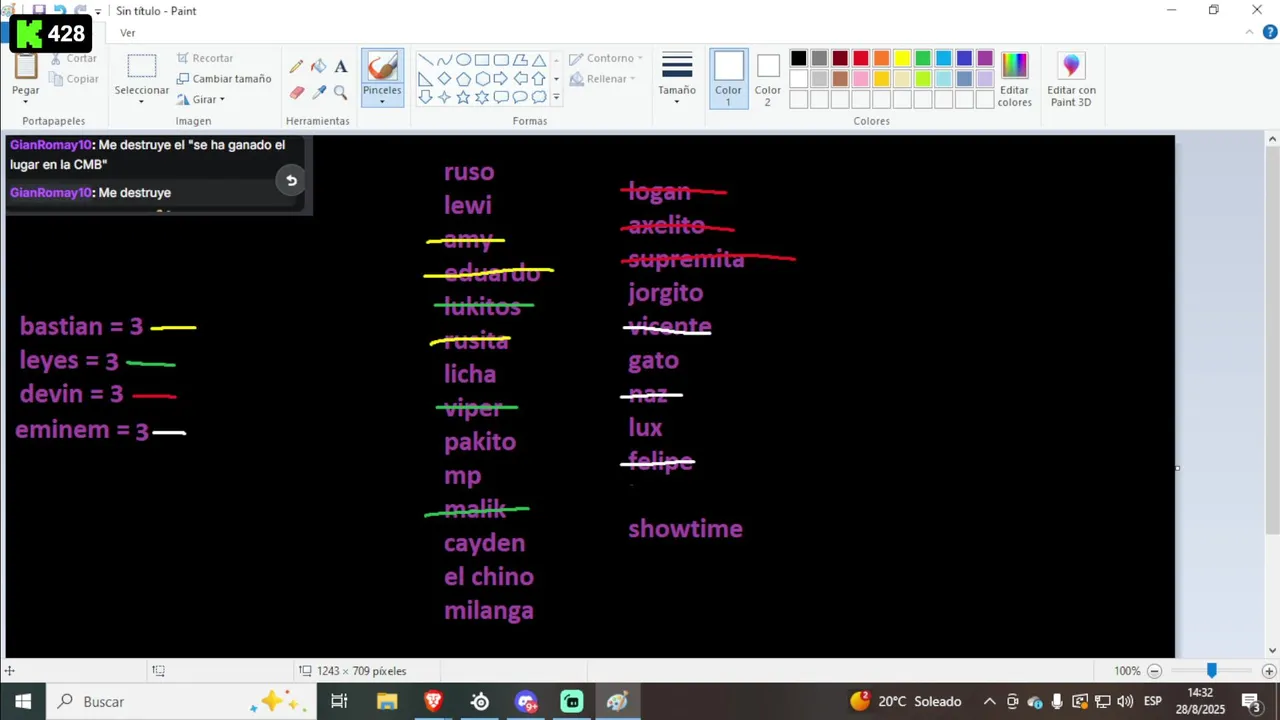Choose the triangle shape

[539, 60]
